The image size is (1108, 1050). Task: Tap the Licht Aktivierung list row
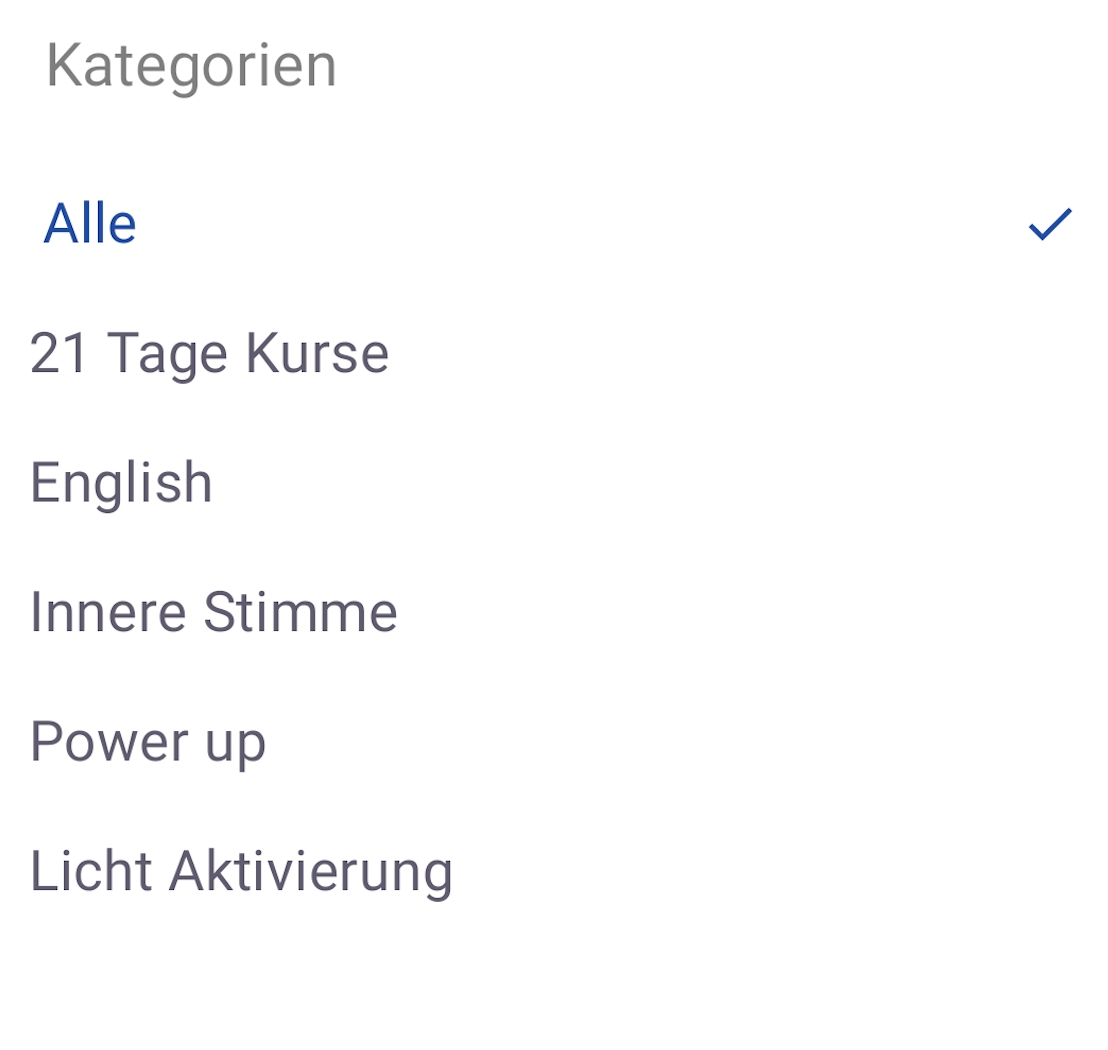pos(241,871)
